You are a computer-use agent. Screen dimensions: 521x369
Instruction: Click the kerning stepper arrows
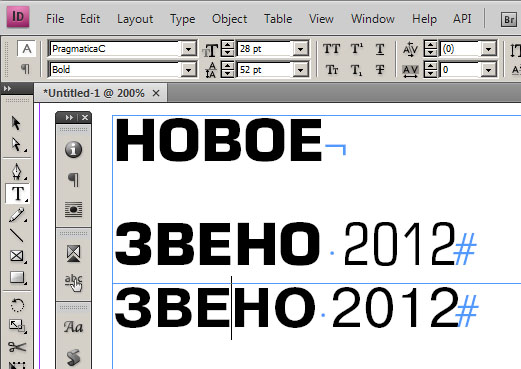430,49
